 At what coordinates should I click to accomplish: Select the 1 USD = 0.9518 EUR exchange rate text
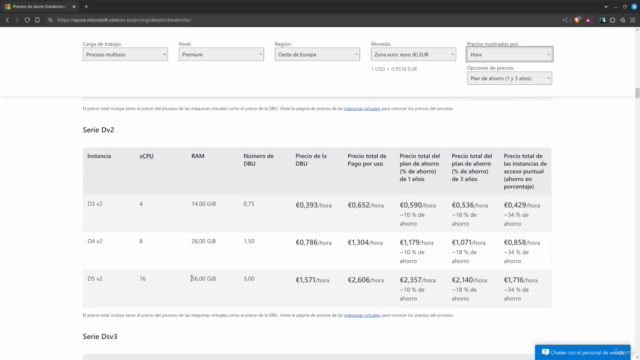coord(394,69)
